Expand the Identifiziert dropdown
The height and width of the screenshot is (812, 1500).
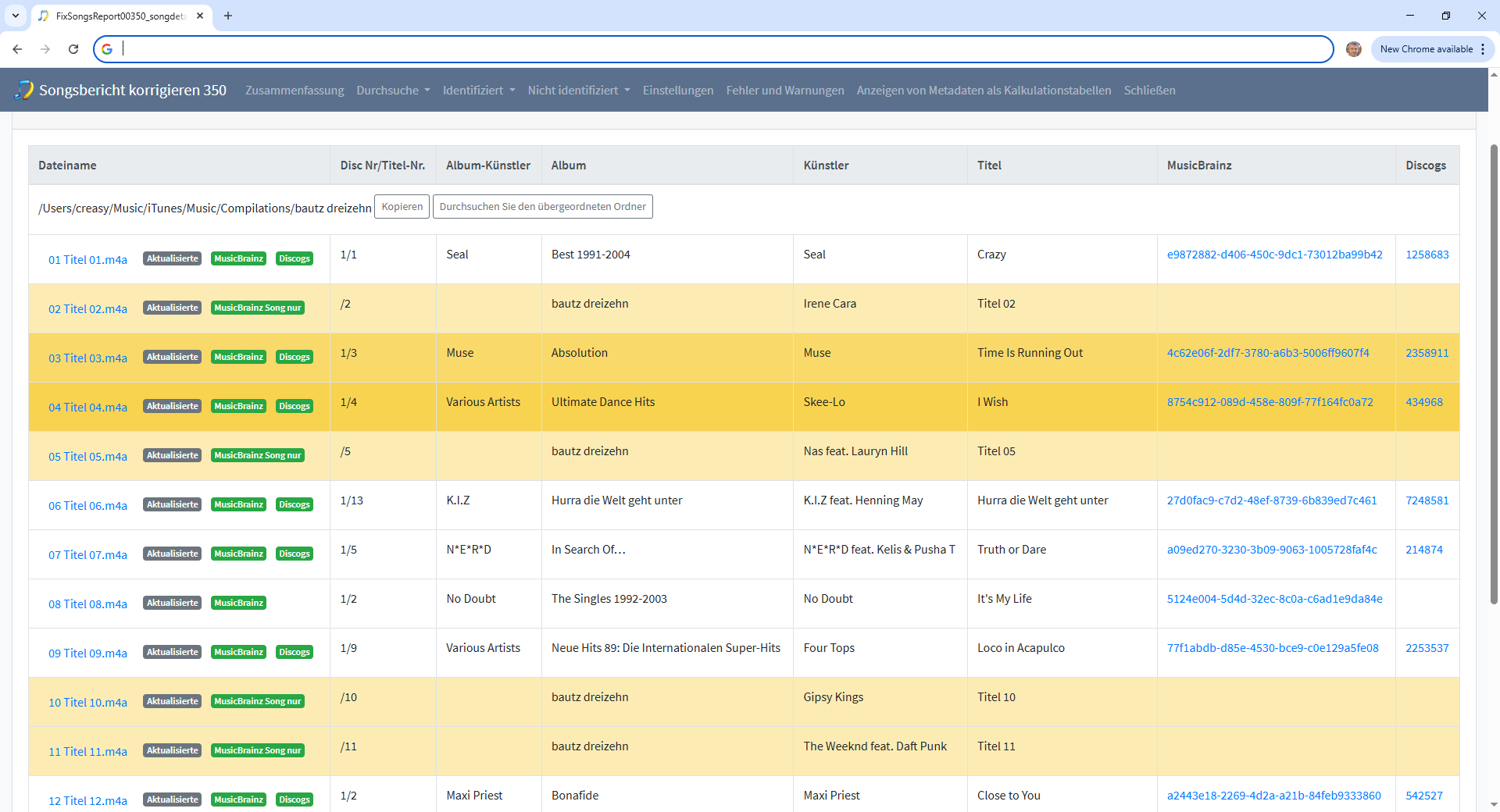click(x=479, y=91)
